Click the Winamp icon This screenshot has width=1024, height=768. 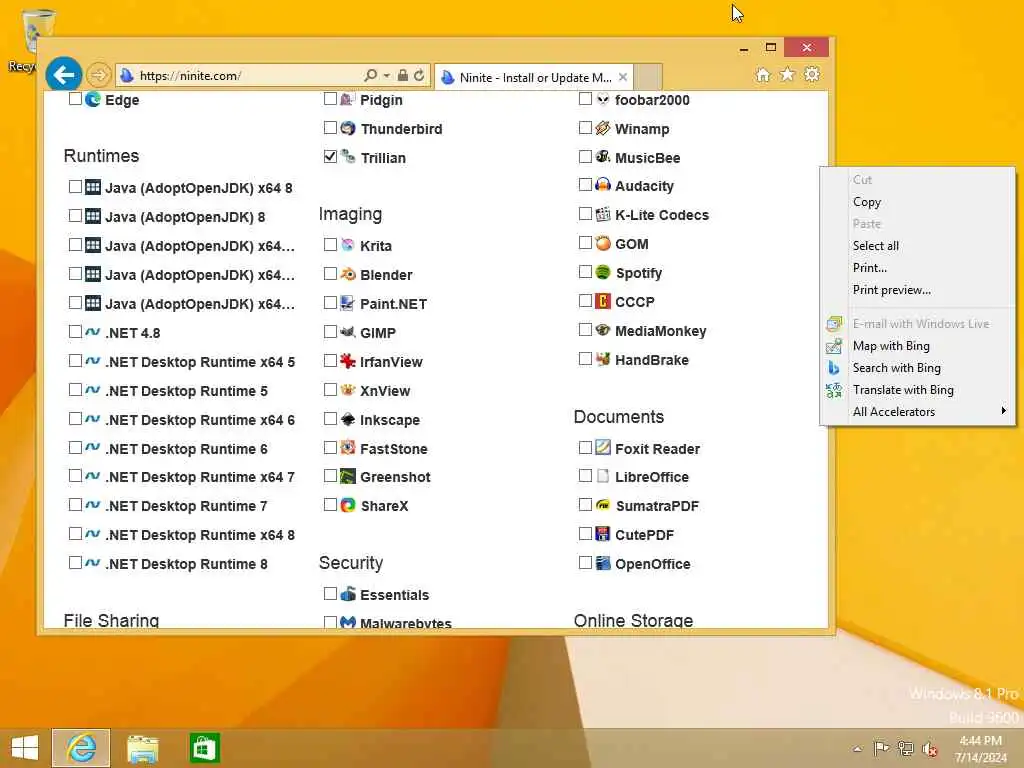(603, 128)
